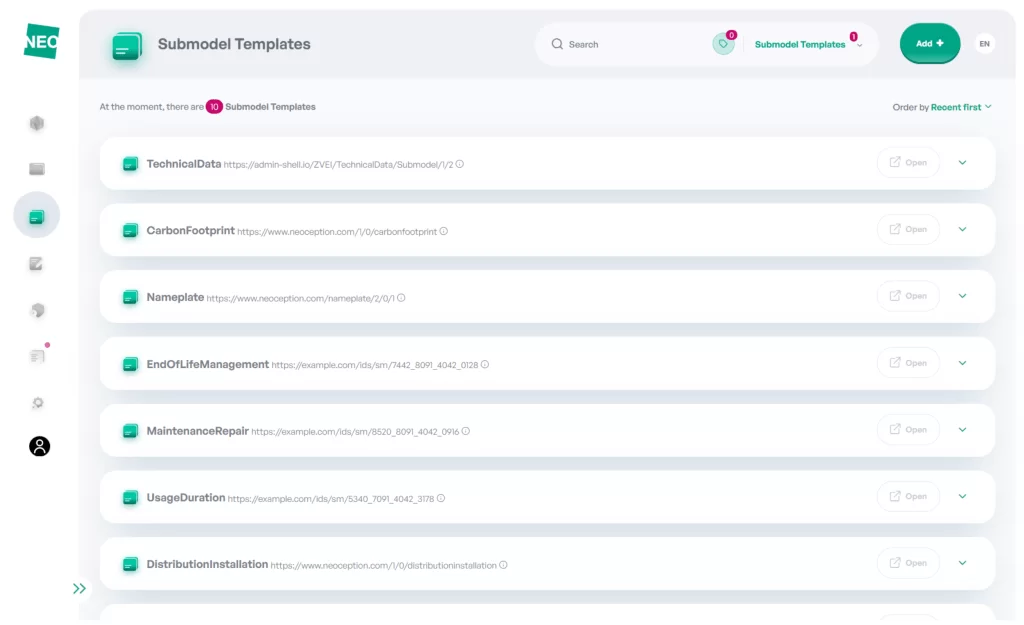Open the Nameplate template

click(908, 296)
